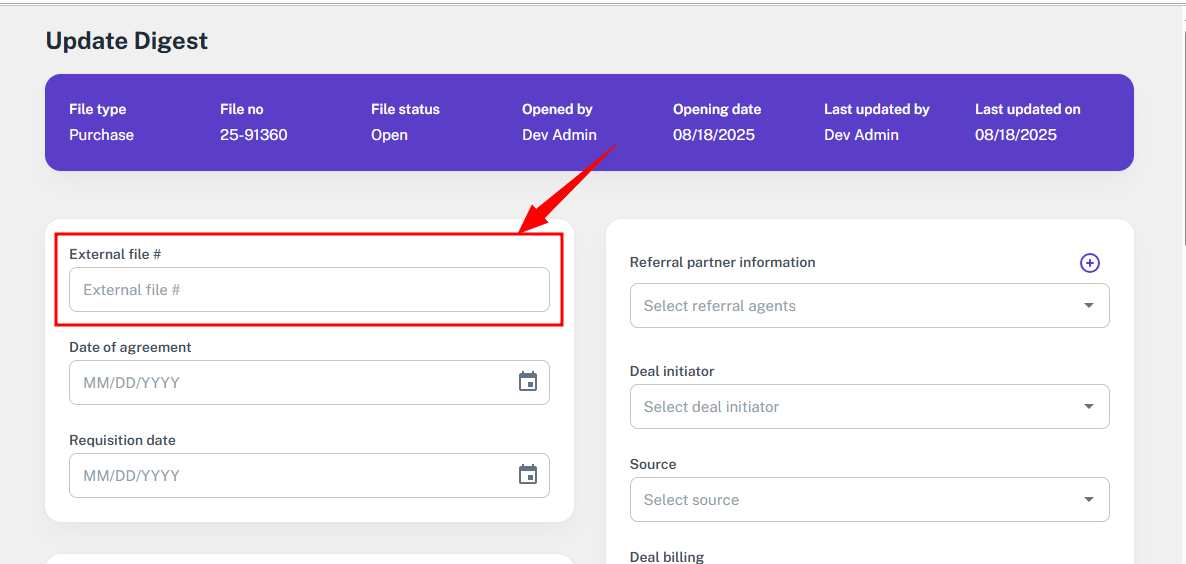This screenshot has height=564, width=1186.
Task: Click plus icon beside Referral partner information
Action: (1089, 263)
